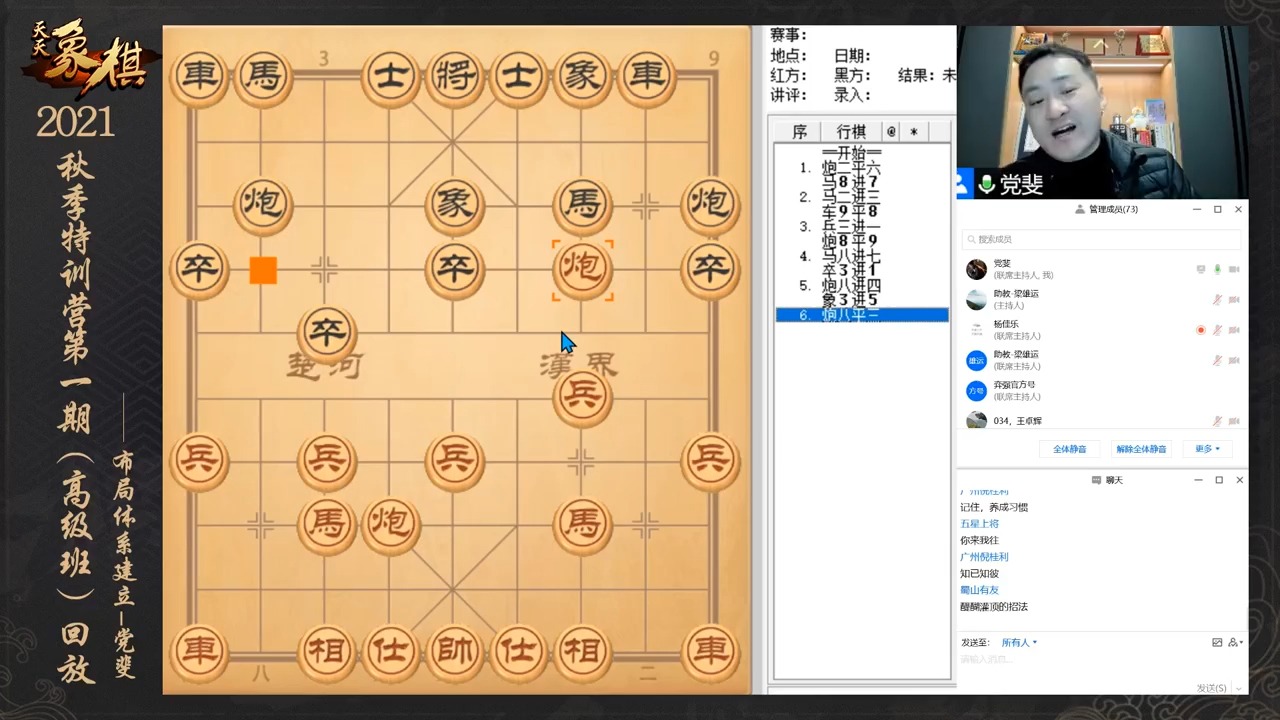Unmute 034 王卓辉's microphone
The image size is (1280, 720).
pos(1217,421)
